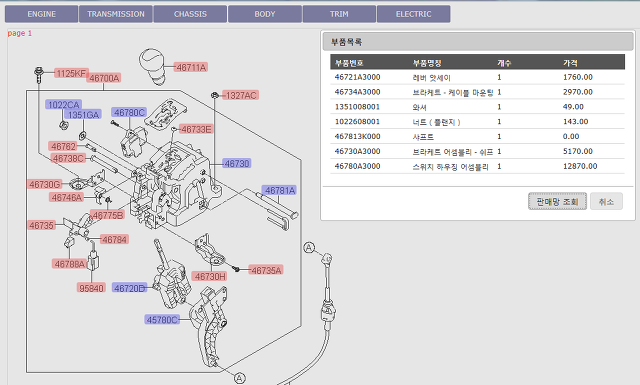640x385 pixels.
Task: Click part name 레버 앗세이
Action: (431, 78)
